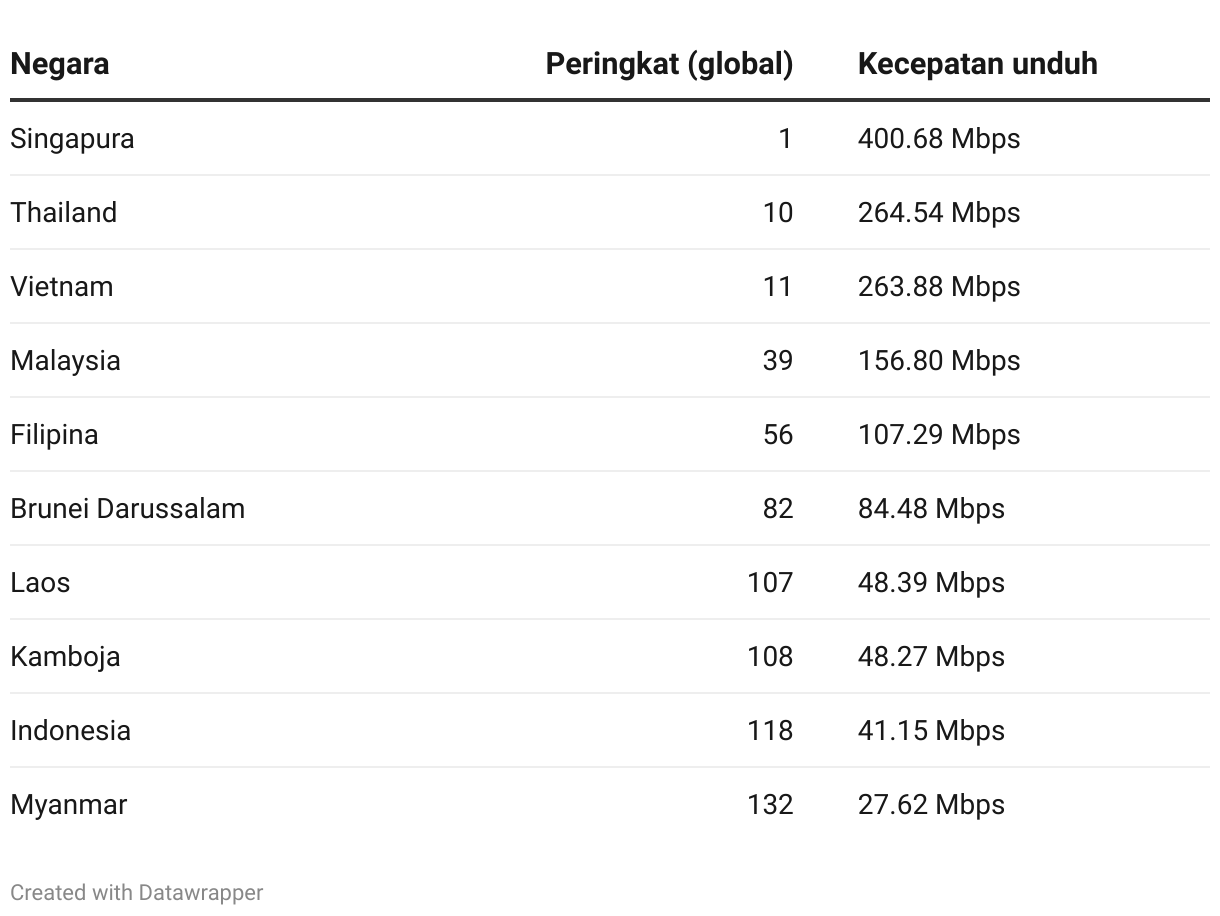This screenshot has width=1220, height=916.
Task: Click the 27.62 Mbps speed value
Action: click(931, 804)
